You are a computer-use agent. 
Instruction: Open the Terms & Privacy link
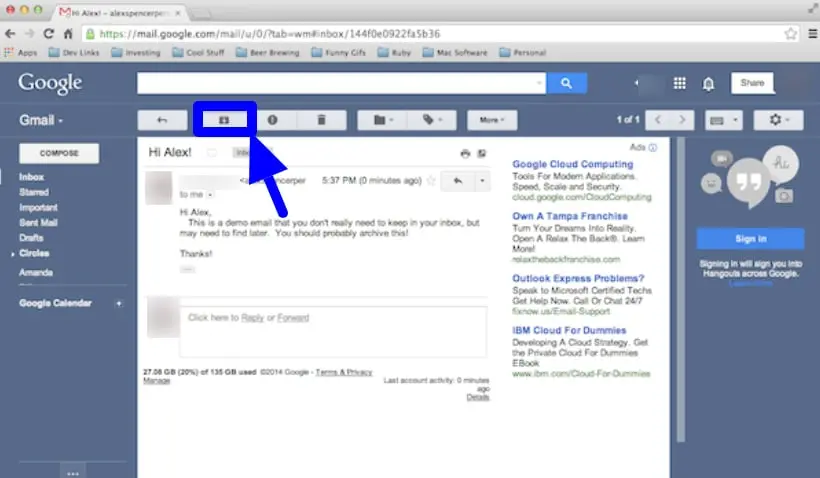pos(344,372)
